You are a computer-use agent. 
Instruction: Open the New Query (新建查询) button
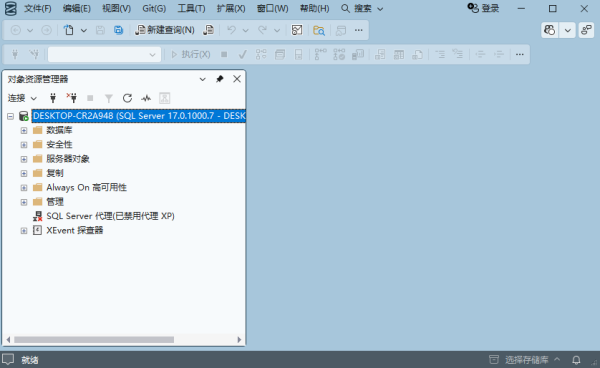tap(165, 30)
